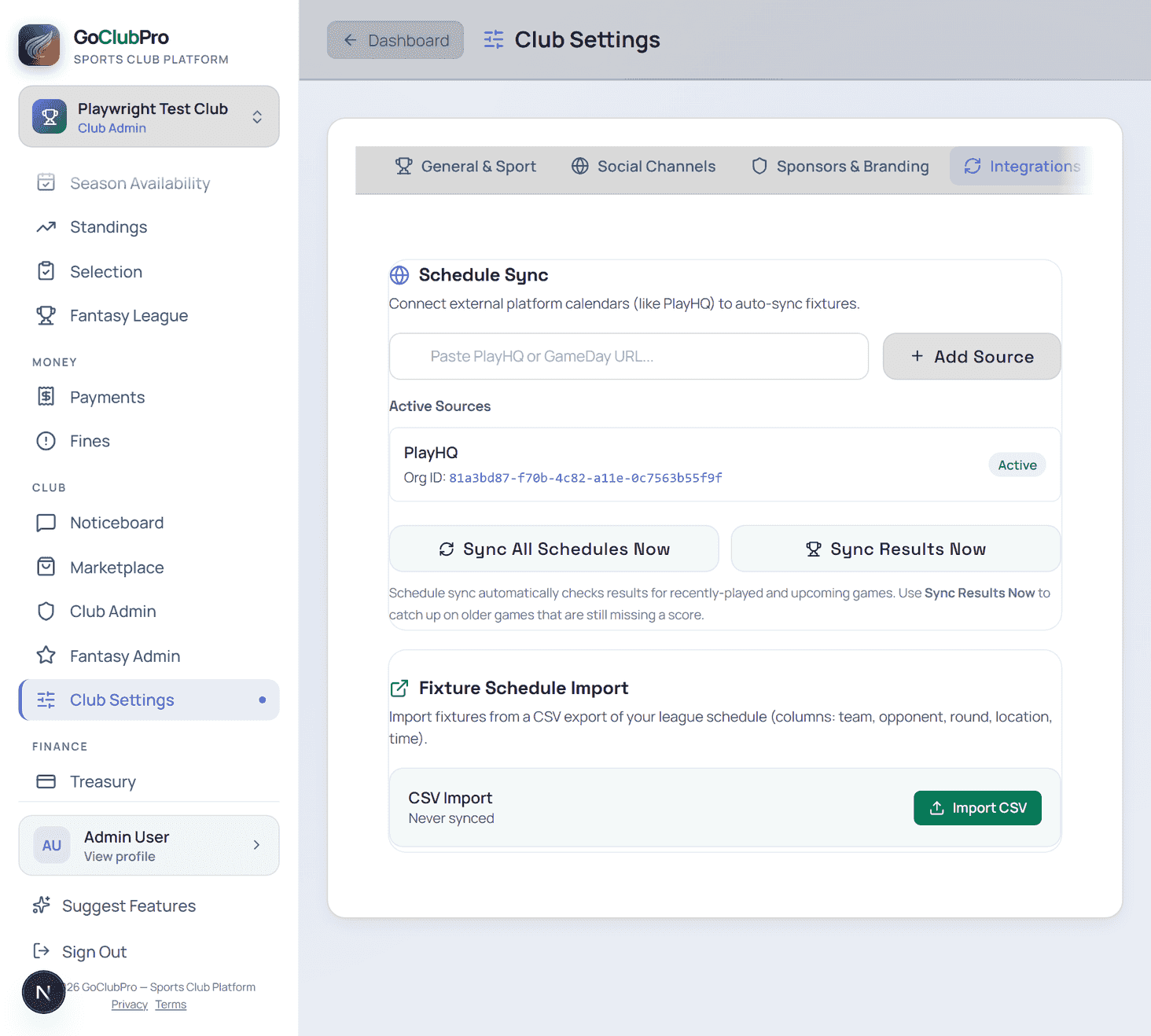Open Admin User profile chevron
Viewport: 1151px width, 1036px height.
click(256, 845)
